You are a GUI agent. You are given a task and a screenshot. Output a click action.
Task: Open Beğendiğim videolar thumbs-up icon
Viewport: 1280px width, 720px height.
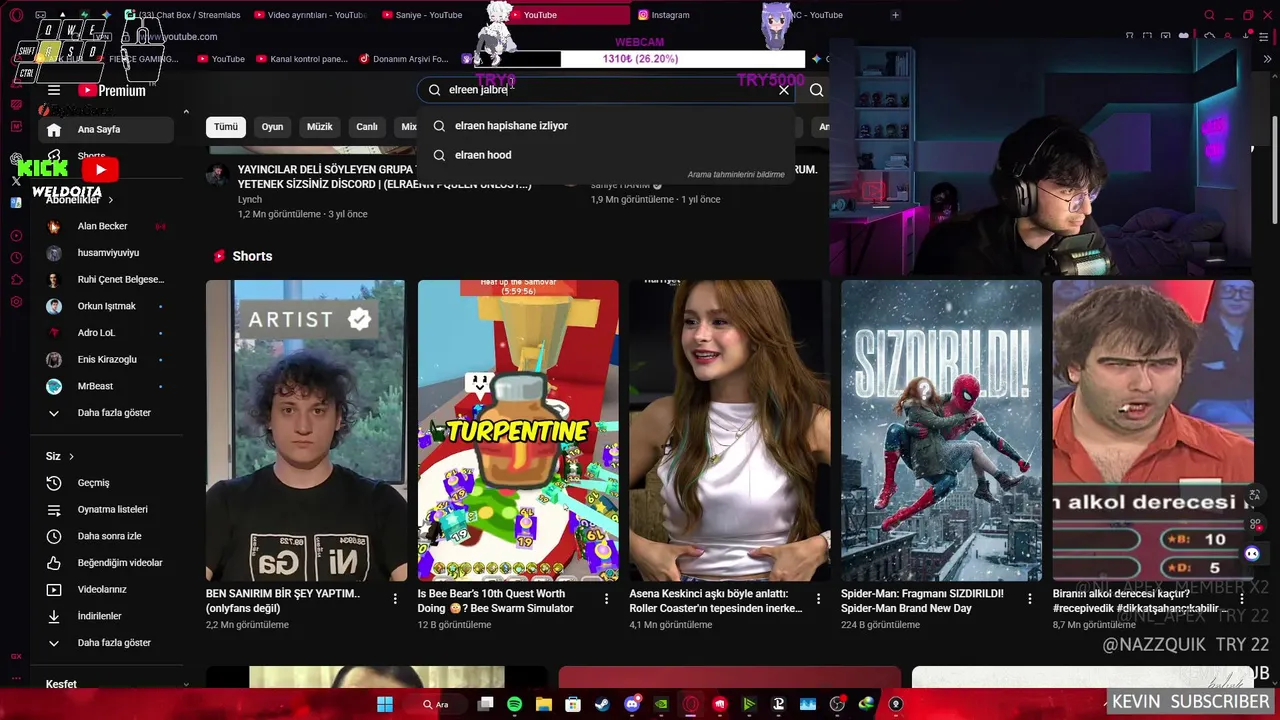54,563
